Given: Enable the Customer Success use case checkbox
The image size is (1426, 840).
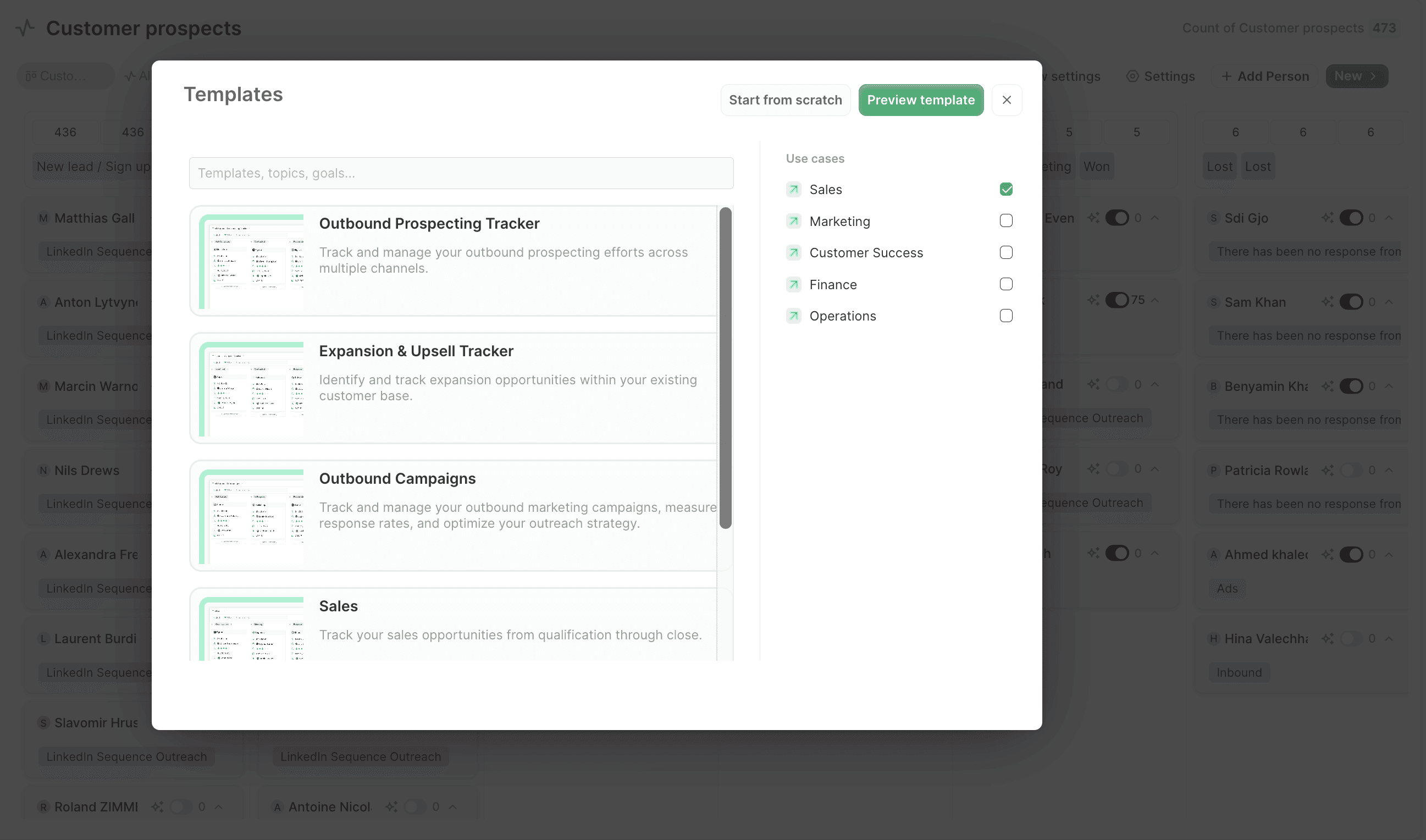Looking at the screenshot, I should click(1006, 253).
